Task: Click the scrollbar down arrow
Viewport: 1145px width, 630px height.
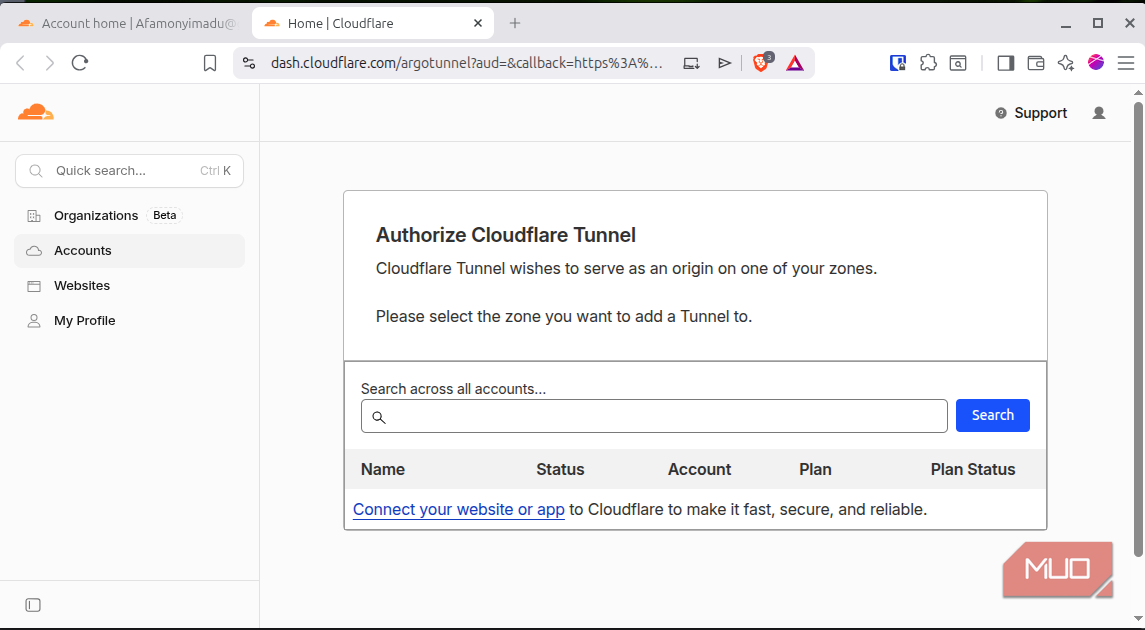Action: pos(1138,620)
